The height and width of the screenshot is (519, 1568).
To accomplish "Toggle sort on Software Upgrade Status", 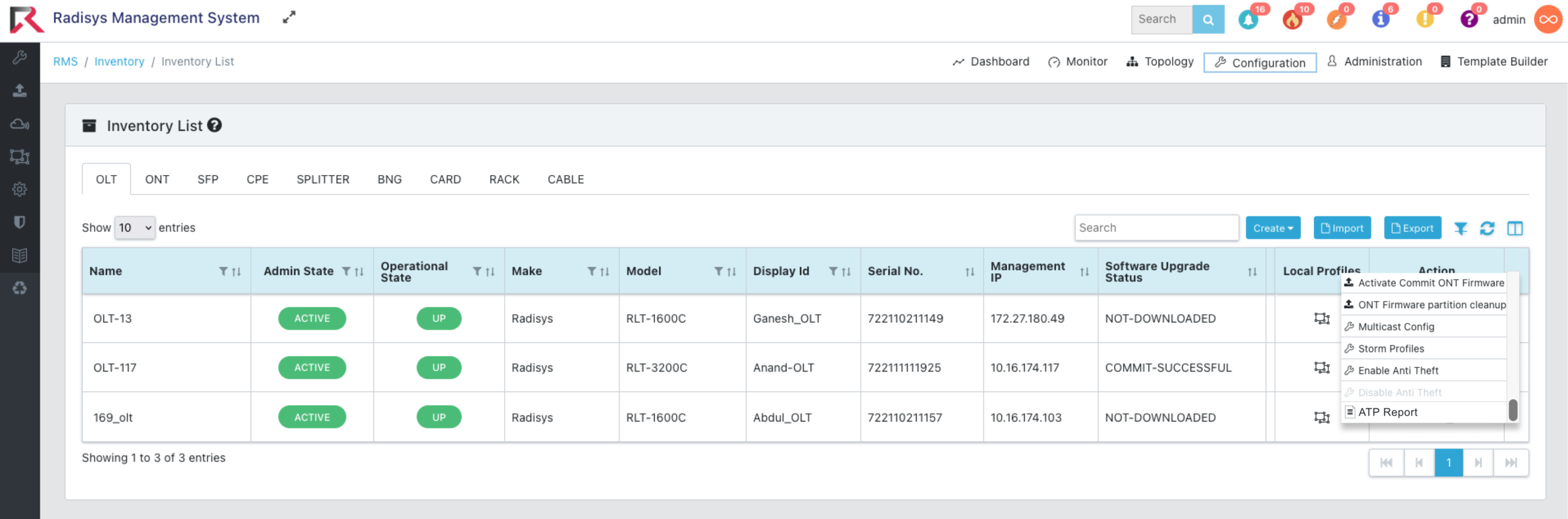I will (x=1252, y=271).
